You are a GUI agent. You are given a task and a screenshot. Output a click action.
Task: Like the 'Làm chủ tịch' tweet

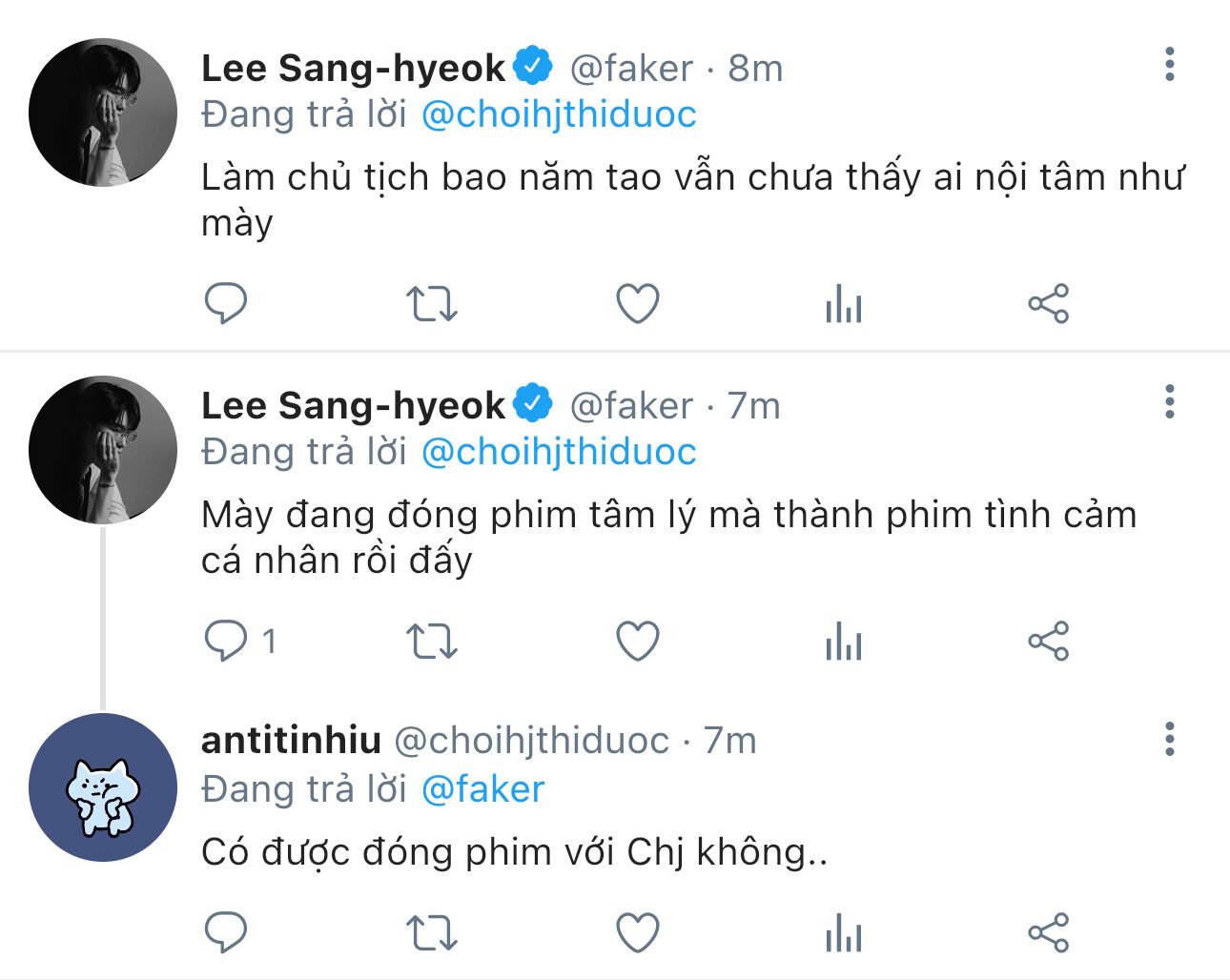638,304
